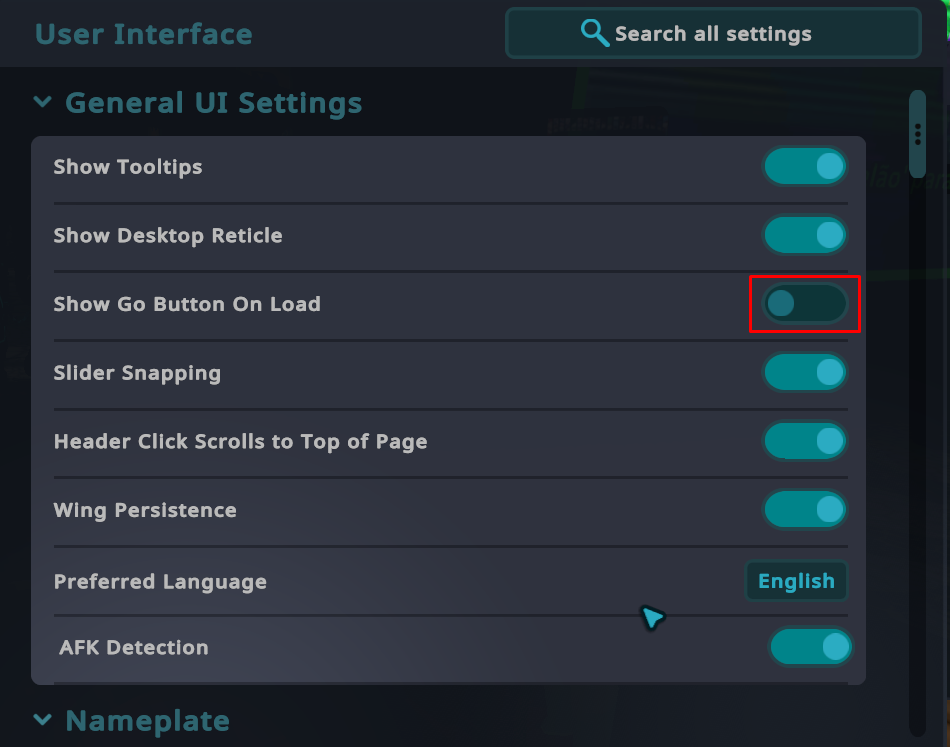Toggle Slider Snapping off
Viewport: 950px width, 747px height.
(805, 372)
